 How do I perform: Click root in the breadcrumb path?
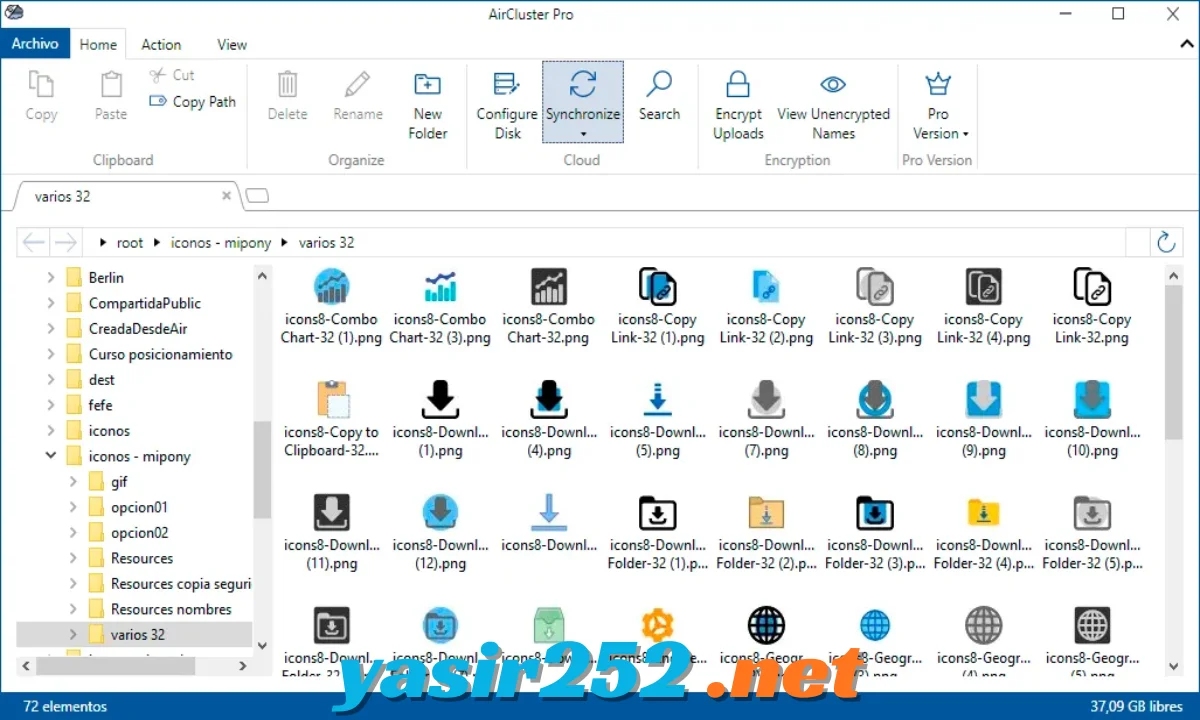coord(130,243)
